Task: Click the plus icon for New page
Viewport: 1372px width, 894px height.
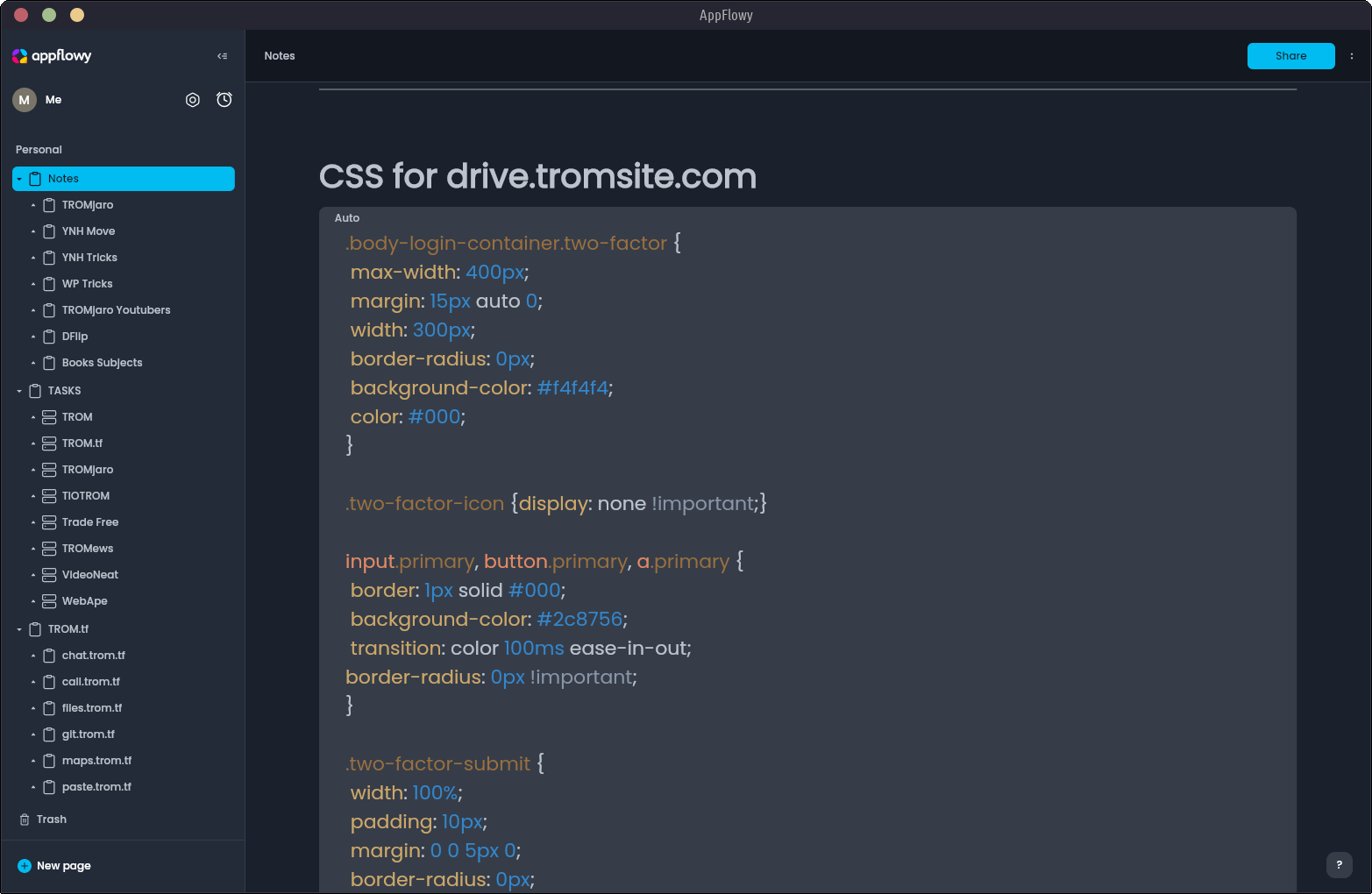Action: pyautogui.click(x=25, y=866)
